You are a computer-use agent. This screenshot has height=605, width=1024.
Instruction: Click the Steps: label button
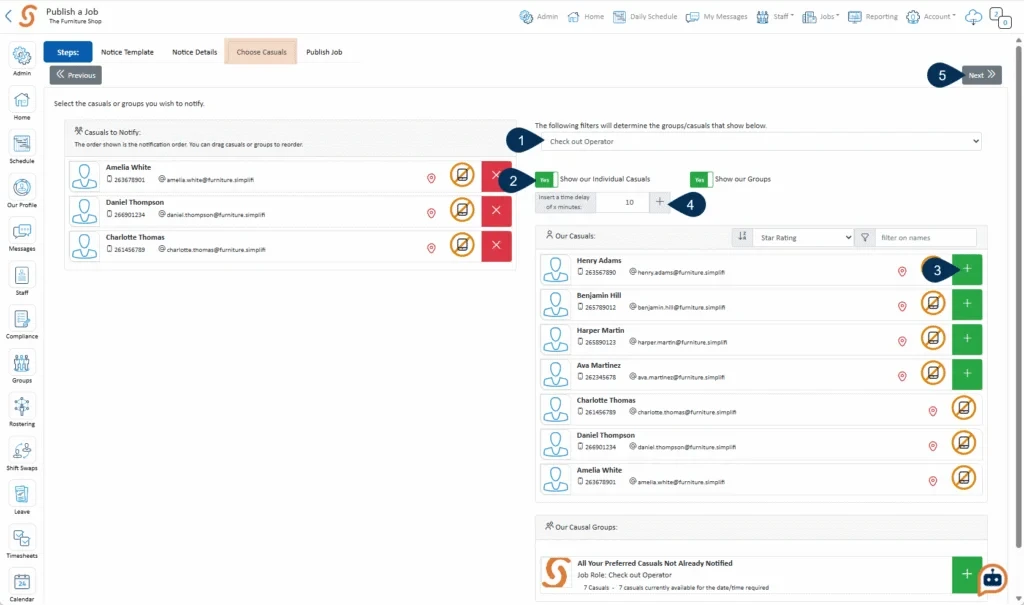[x=68, y=52]
